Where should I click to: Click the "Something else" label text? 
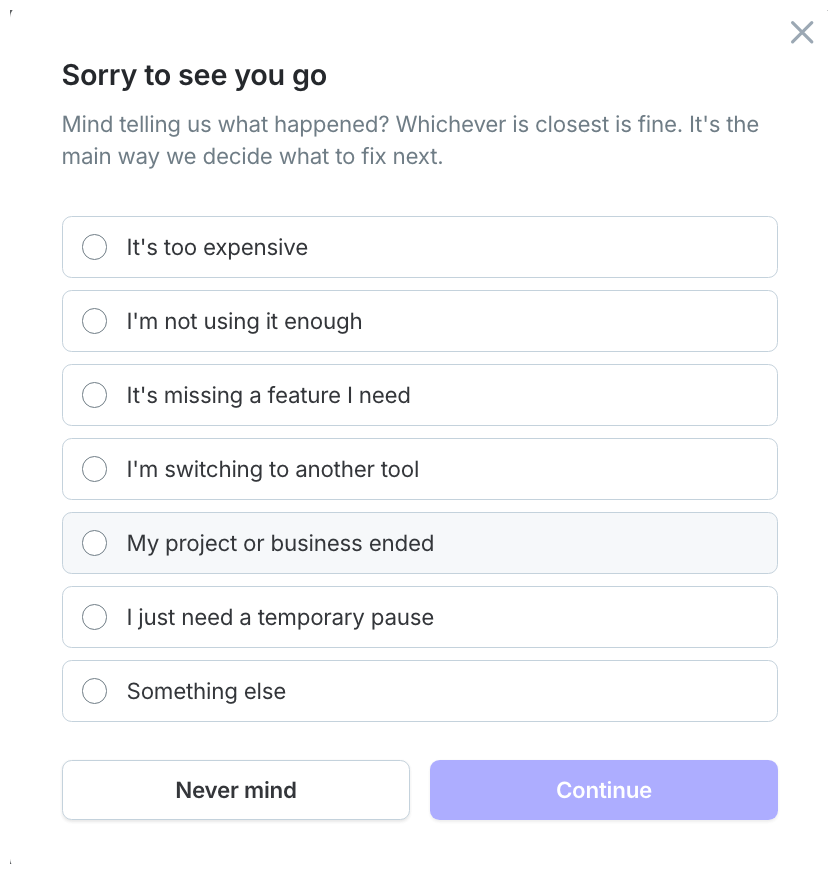206,691
